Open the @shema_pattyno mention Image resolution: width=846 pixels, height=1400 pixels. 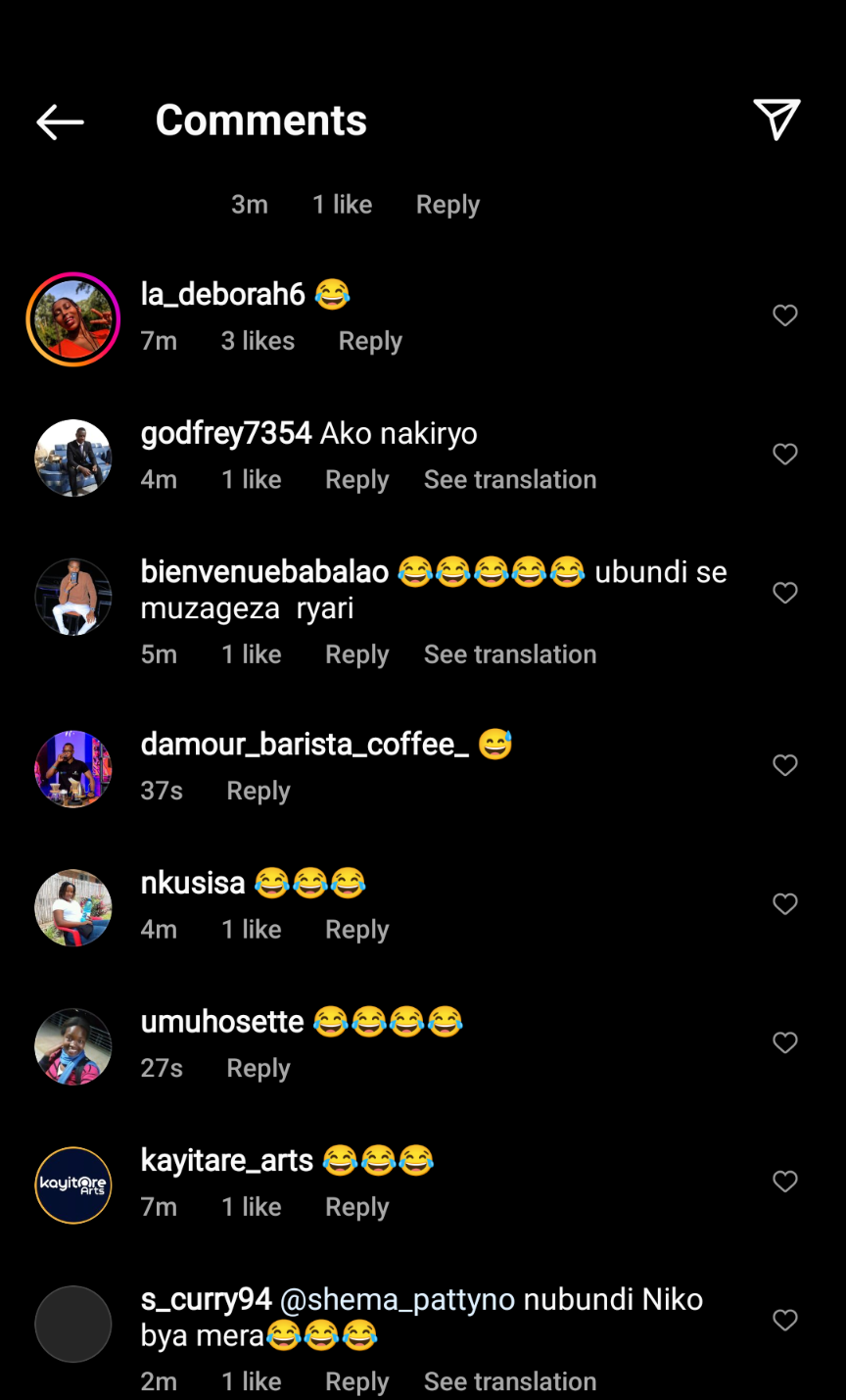(x=398, y=1300)
